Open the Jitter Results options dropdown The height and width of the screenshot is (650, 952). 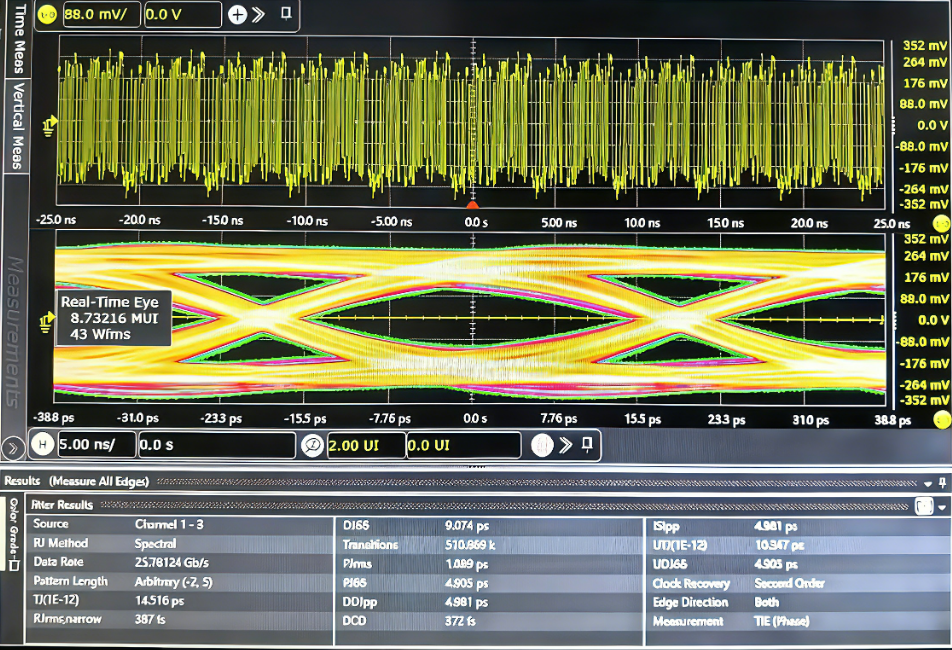click(x=942, y=507)
